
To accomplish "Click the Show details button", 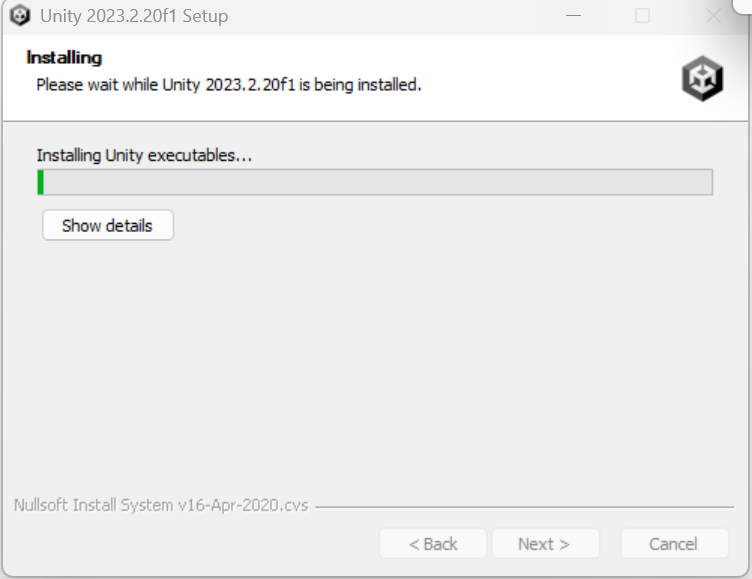I will (x=108, y=225).
